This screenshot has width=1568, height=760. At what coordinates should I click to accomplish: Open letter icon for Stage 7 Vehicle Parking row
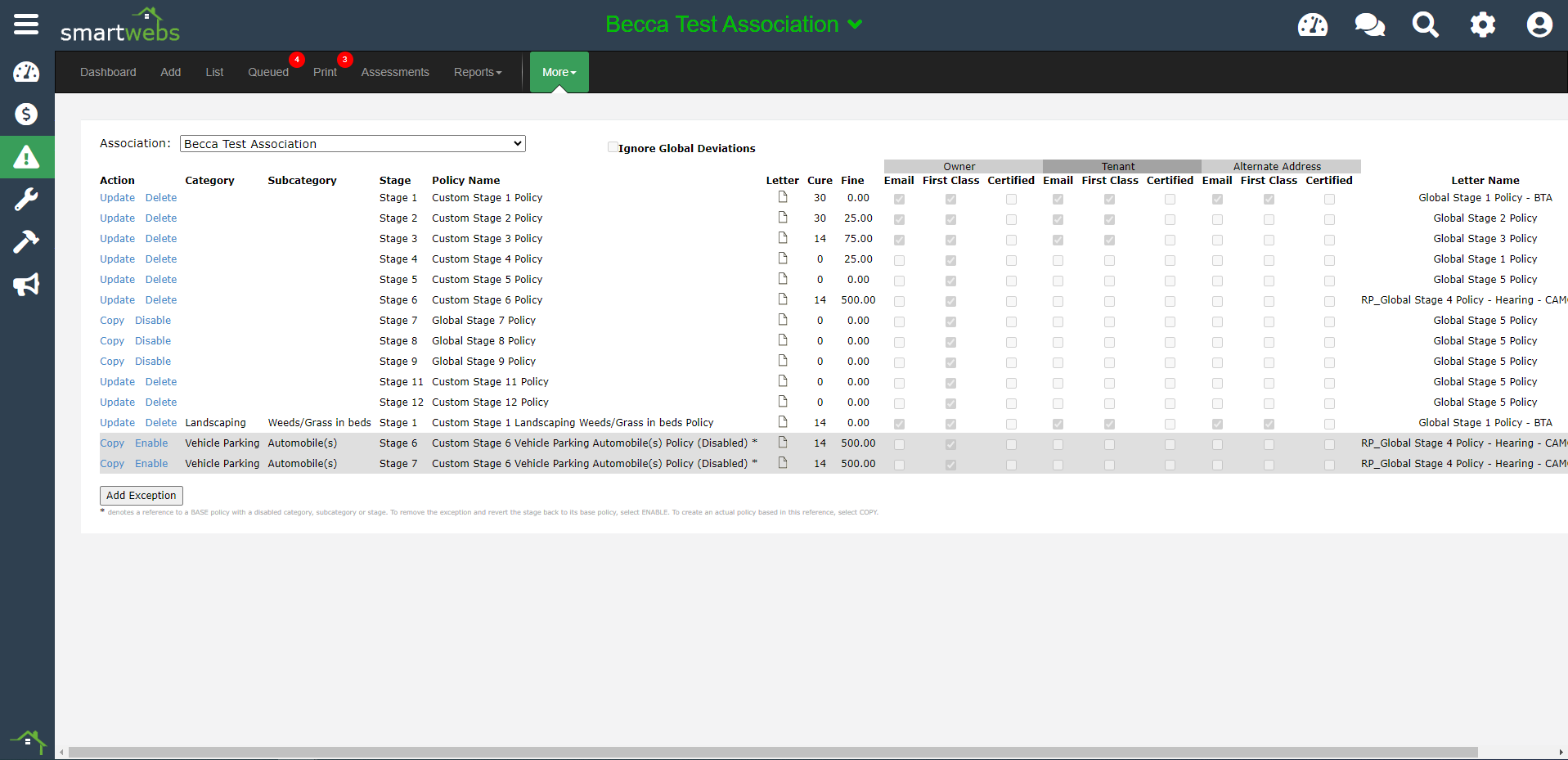tap(783, 463)
